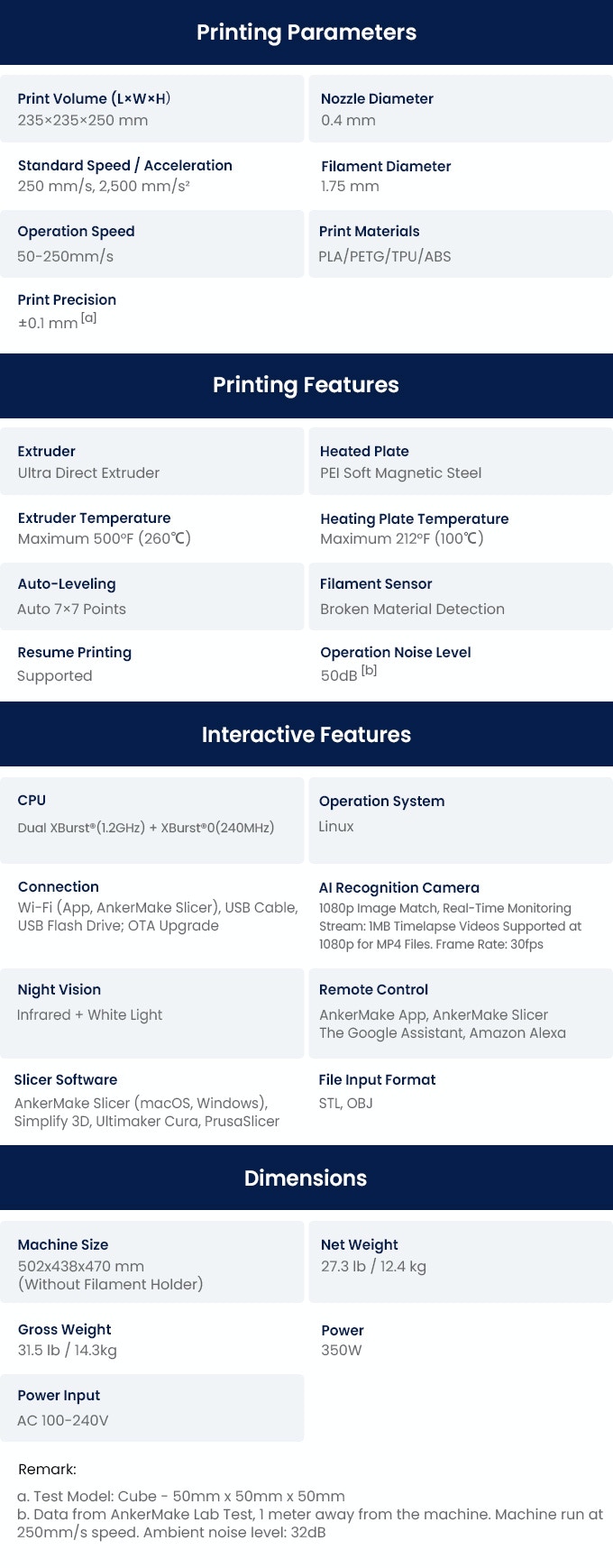Click the Print Materials PLA/PETG/TPU/ABS cell

point(461,243)
